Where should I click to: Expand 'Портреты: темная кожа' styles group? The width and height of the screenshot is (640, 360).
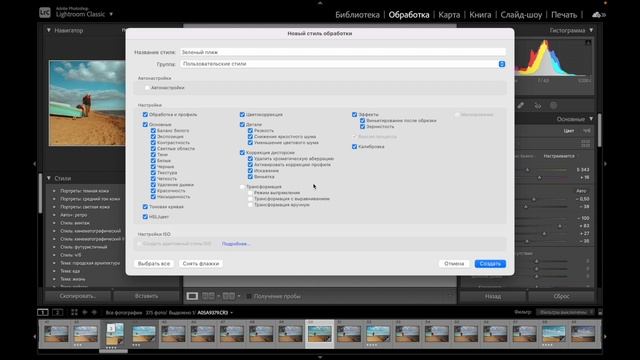click(54, 191)
